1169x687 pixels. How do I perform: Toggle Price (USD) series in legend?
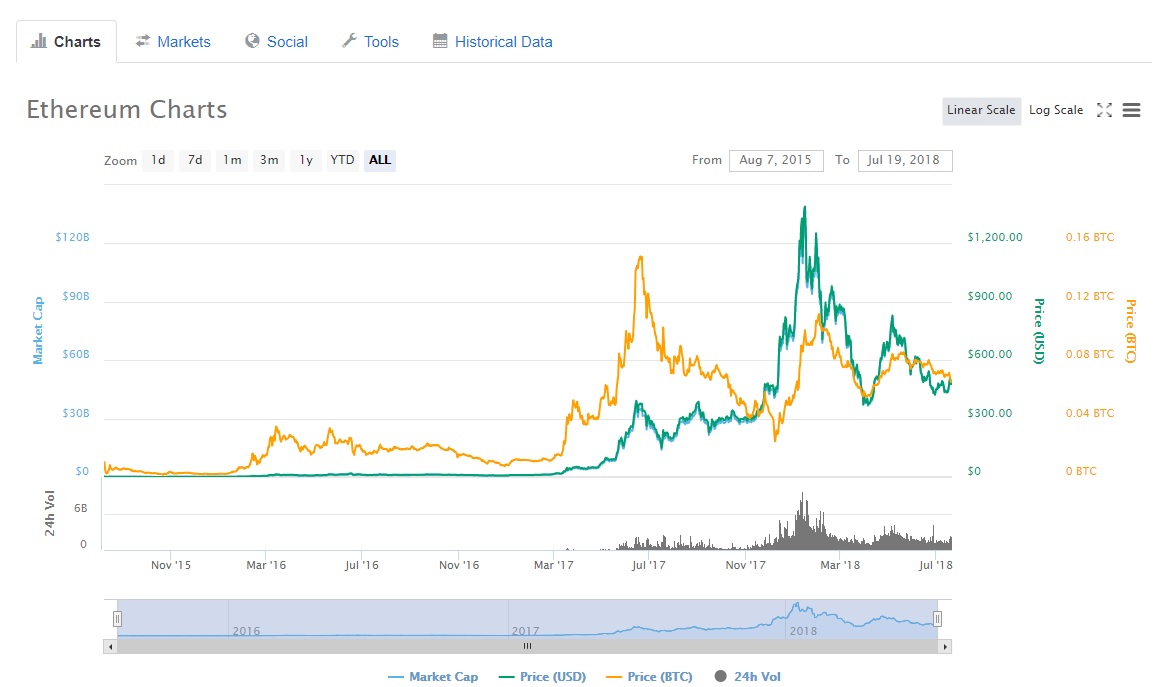542,677
